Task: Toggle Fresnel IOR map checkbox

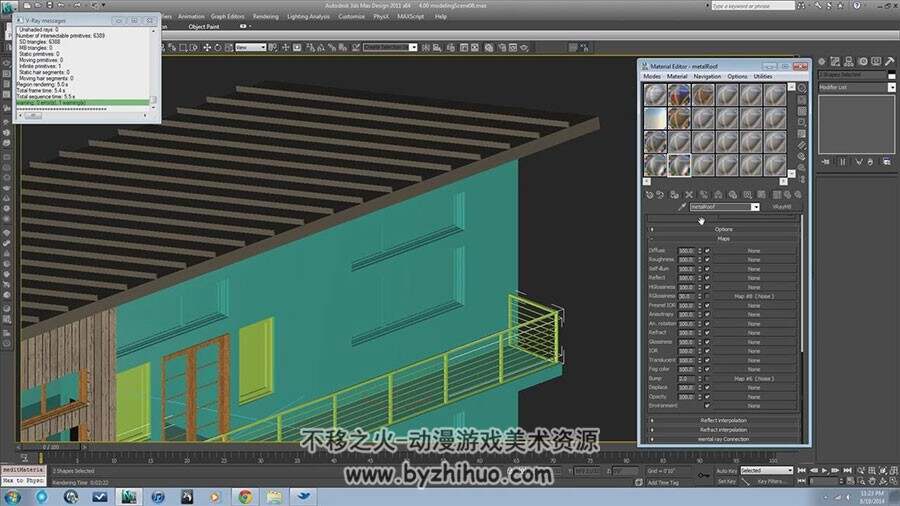Action: (707, 306)
